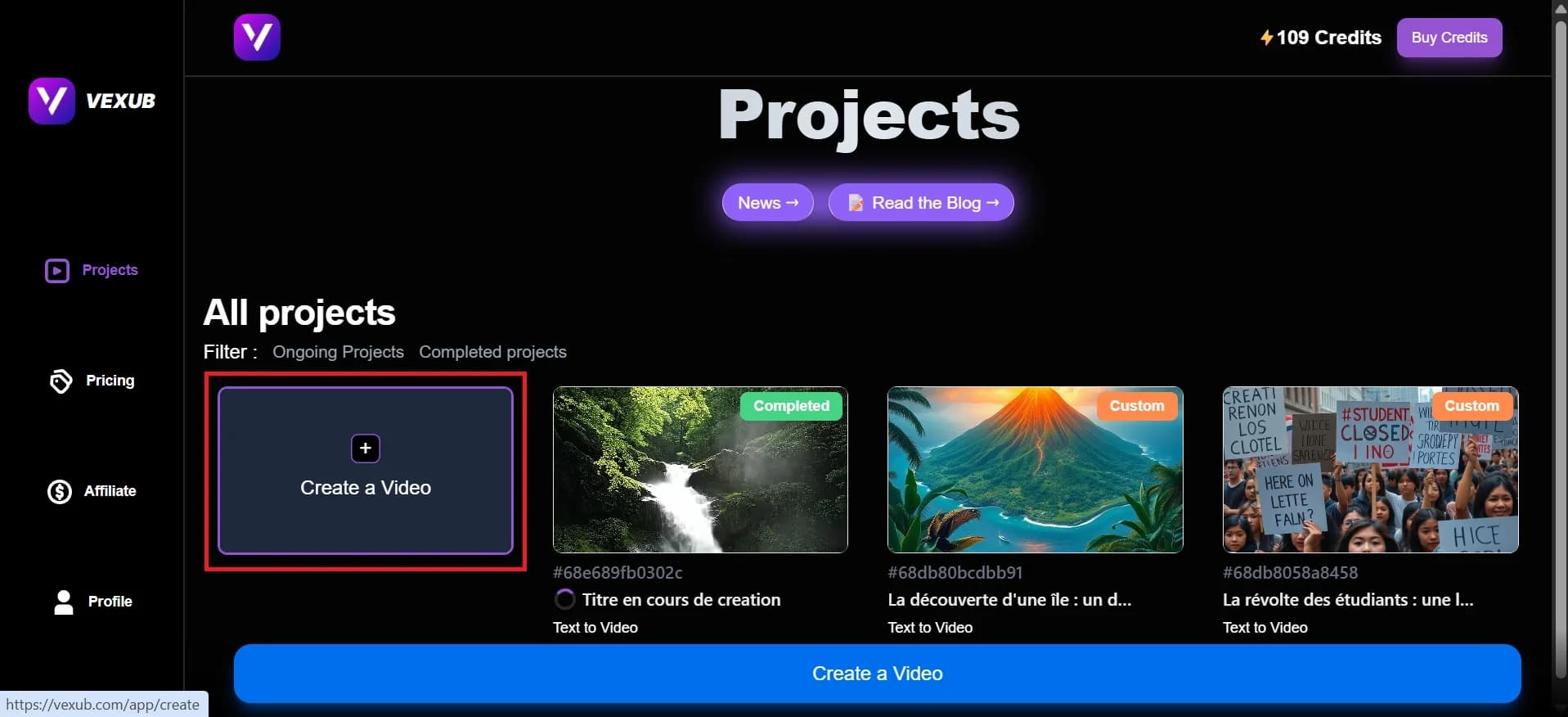Click the Create a Video card
Screen dimensions: 1568x717
pyautogui.click(x=366, y=471)
